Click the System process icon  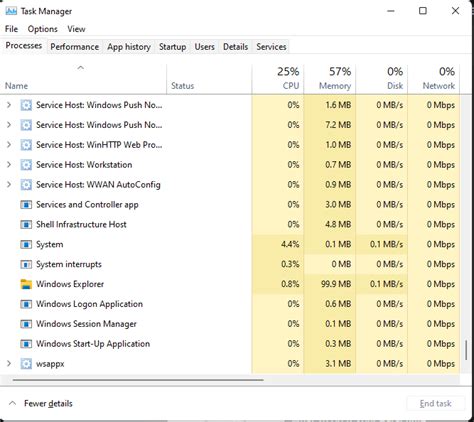click(26, 244)
